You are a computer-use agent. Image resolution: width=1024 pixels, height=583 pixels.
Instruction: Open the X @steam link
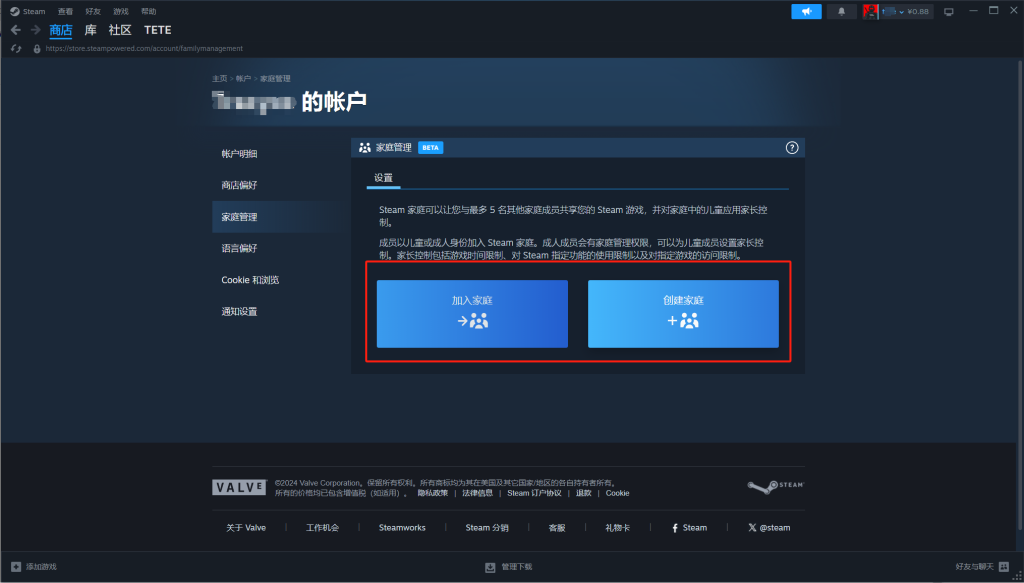tap(769, 528)
